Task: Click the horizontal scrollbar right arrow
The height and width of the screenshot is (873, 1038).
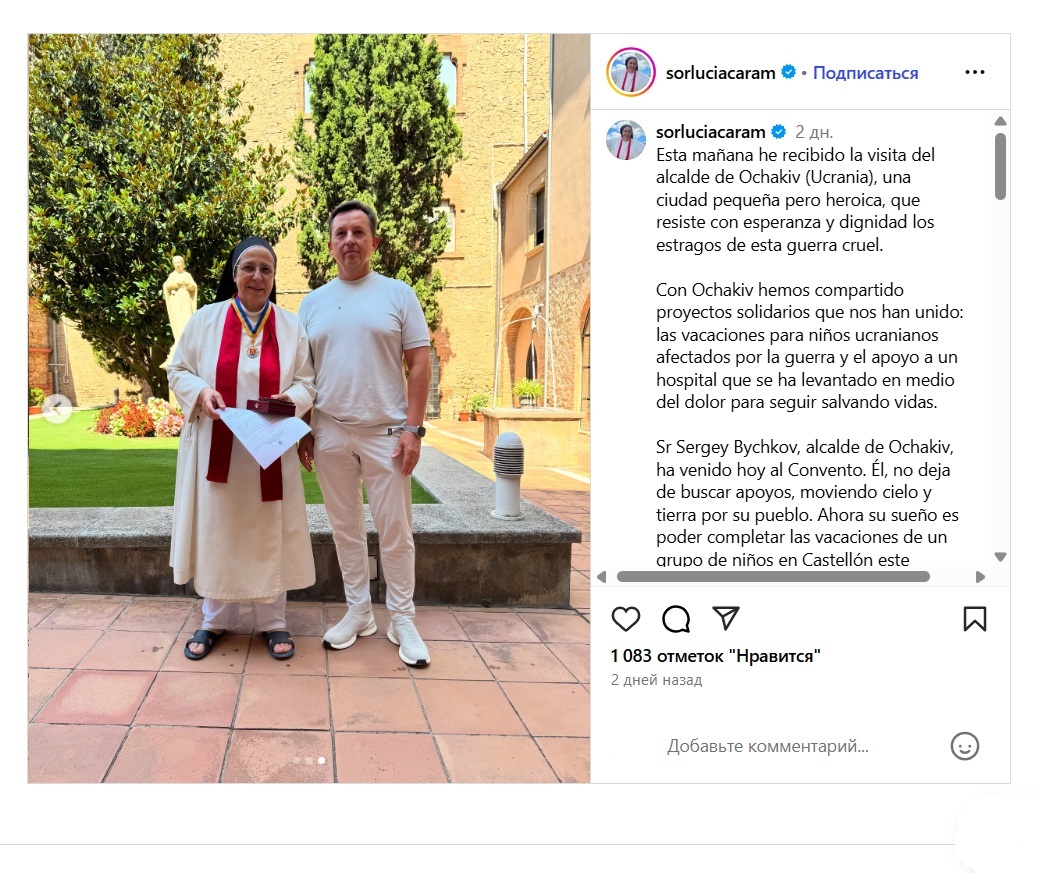Action: pyautogui.click(x=980, y=576)
